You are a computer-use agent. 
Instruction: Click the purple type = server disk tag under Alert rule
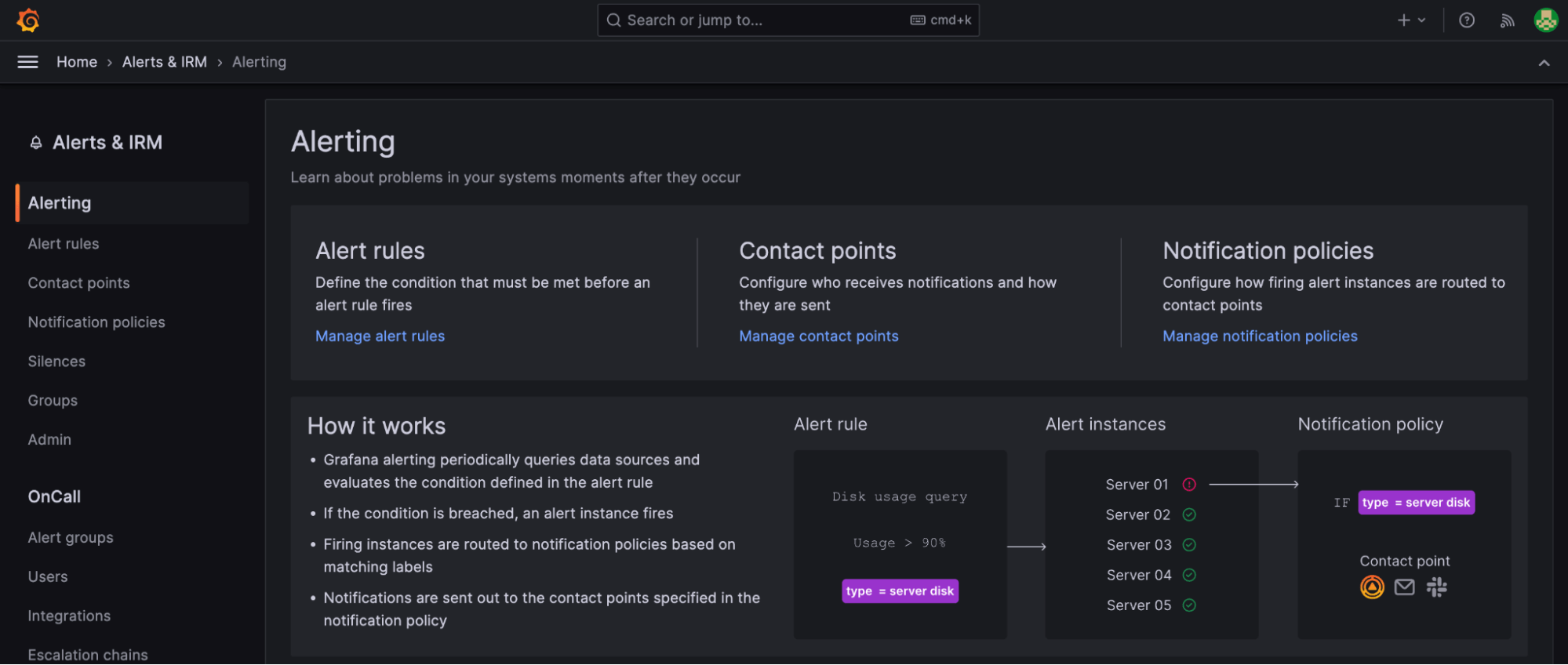tap(900, 591)
